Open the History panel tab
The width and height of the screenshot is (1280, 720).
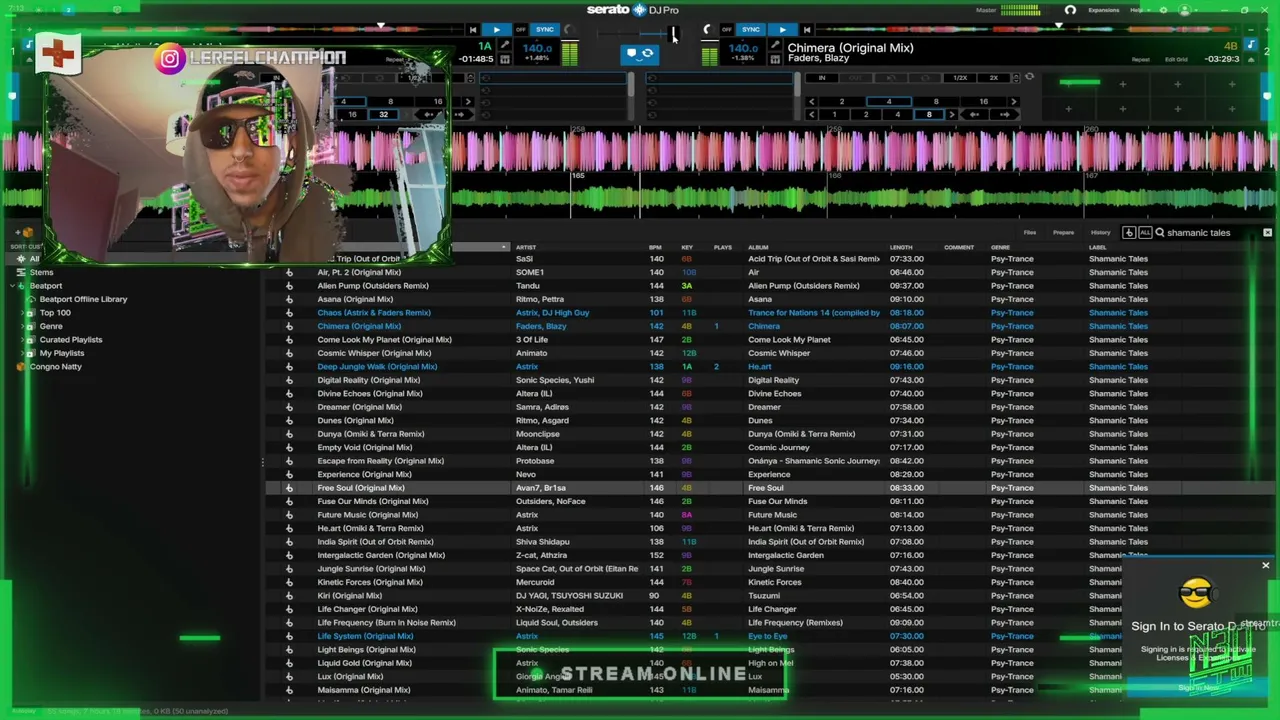[1100, 233]
